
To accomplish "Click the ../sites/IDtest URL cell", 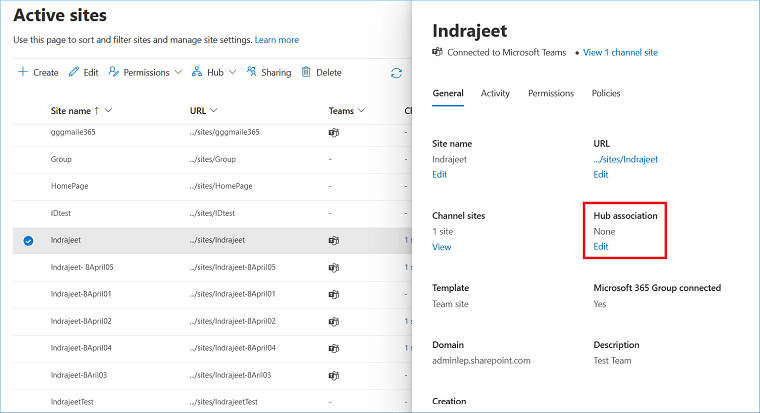I will click(212, 213).
